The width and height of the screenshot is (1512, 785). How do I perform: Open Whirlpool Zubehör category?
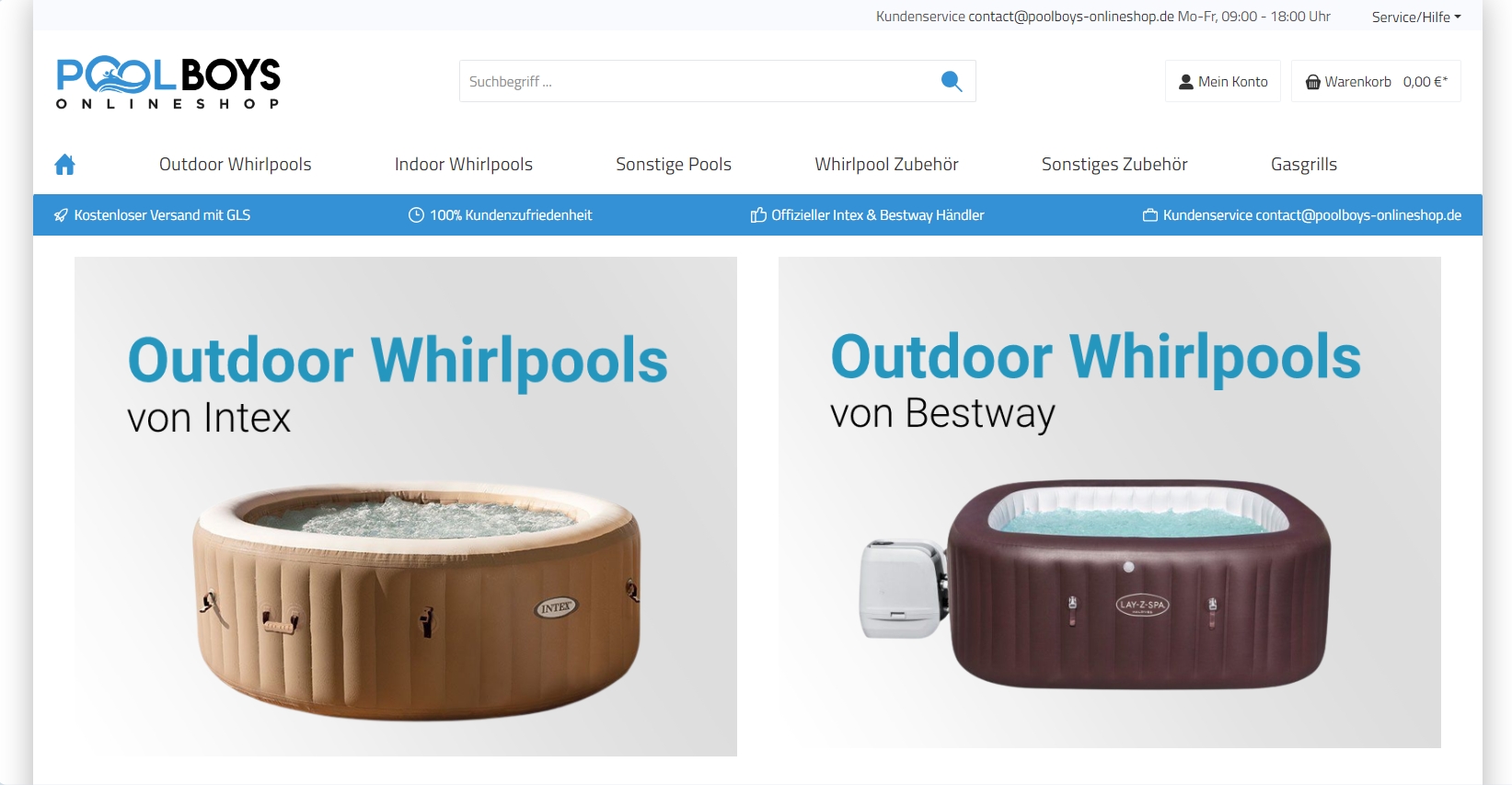tap(886, 165)
